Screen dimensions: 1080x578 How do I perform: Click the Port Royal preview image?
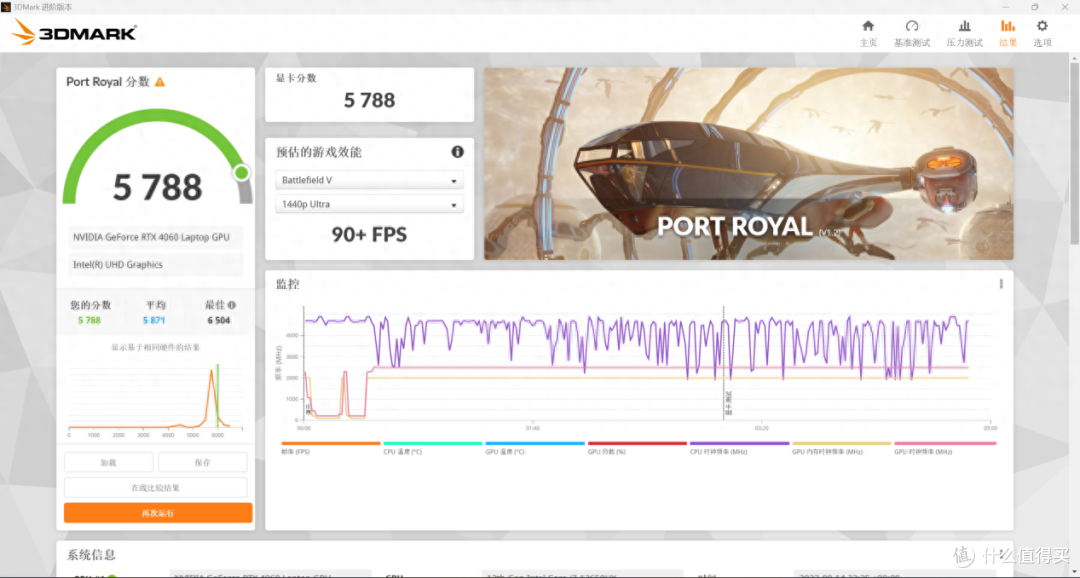point(748,163)
